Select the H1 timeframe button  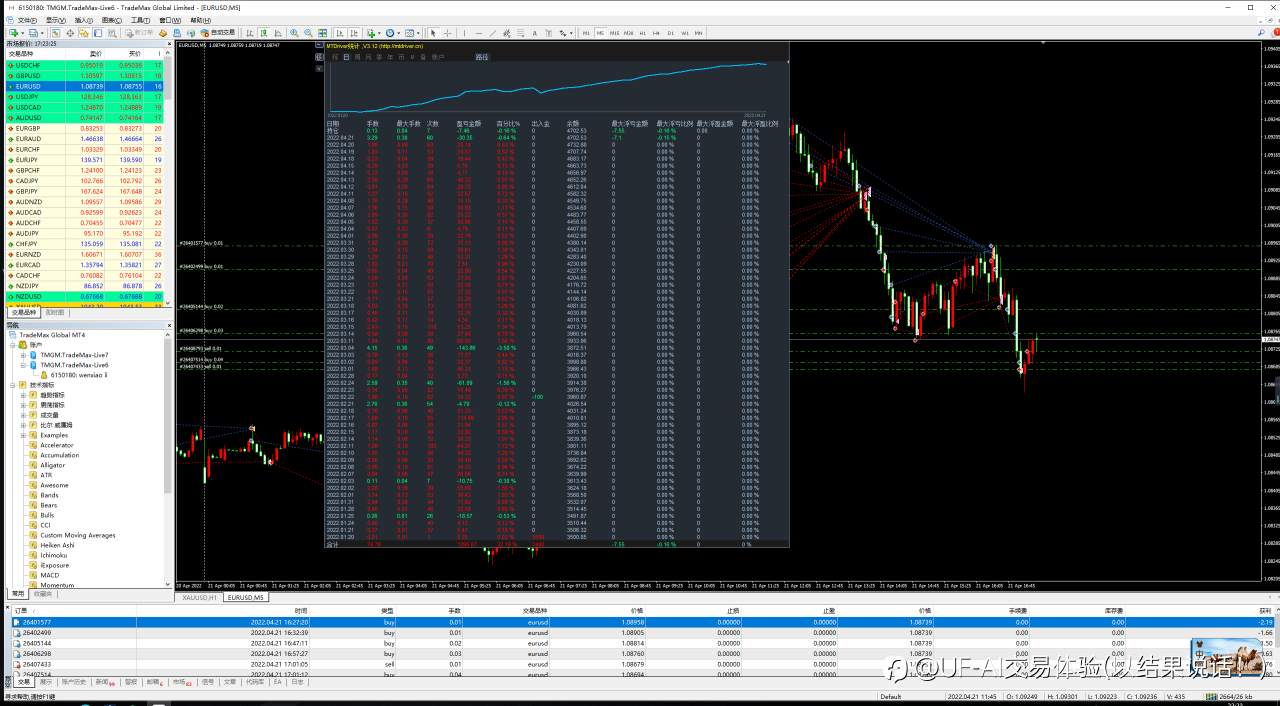(641, 33)
